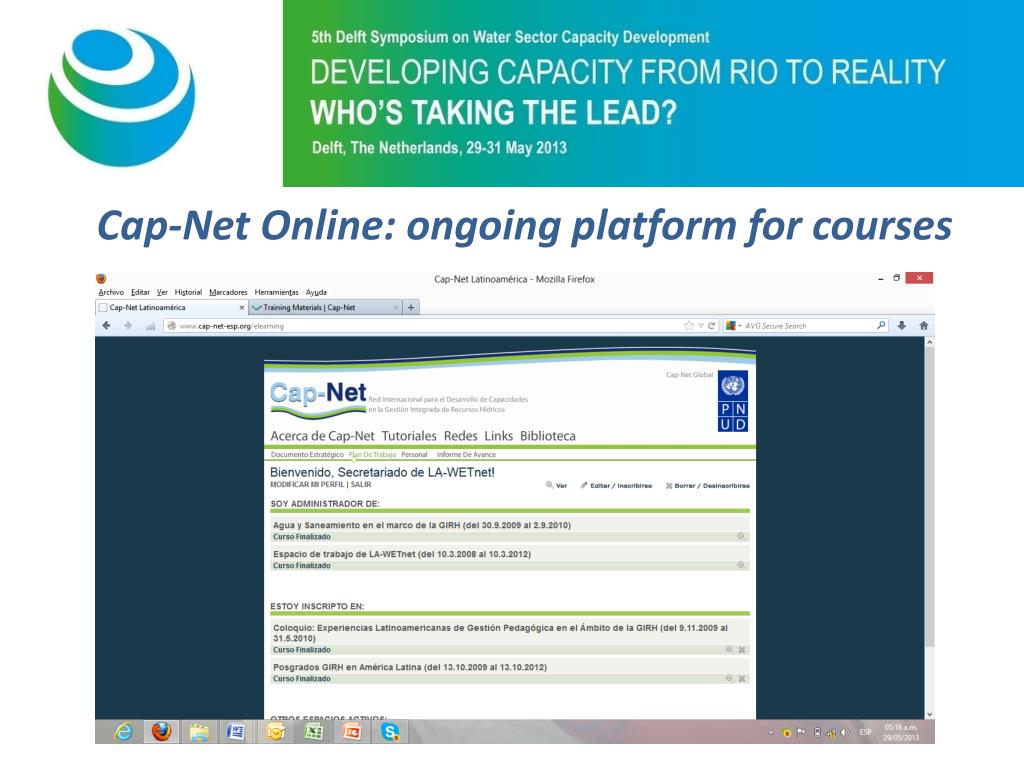Open the Marcadores menu
The width and height of the screenshot is (1024, 768).
click(x=228, y=292)
